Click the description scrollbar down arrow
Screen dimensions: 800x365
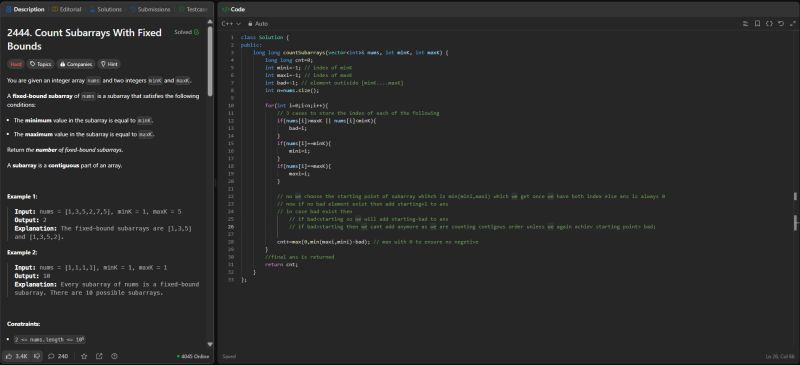(210, 345)
